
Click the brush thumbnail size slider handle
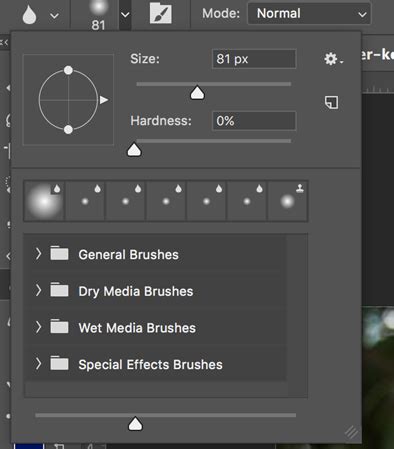pos(135,424)
